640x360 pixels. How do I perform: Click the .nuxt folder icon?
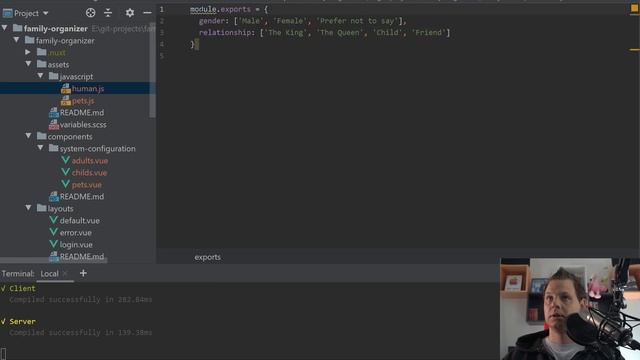coord(41,52)
